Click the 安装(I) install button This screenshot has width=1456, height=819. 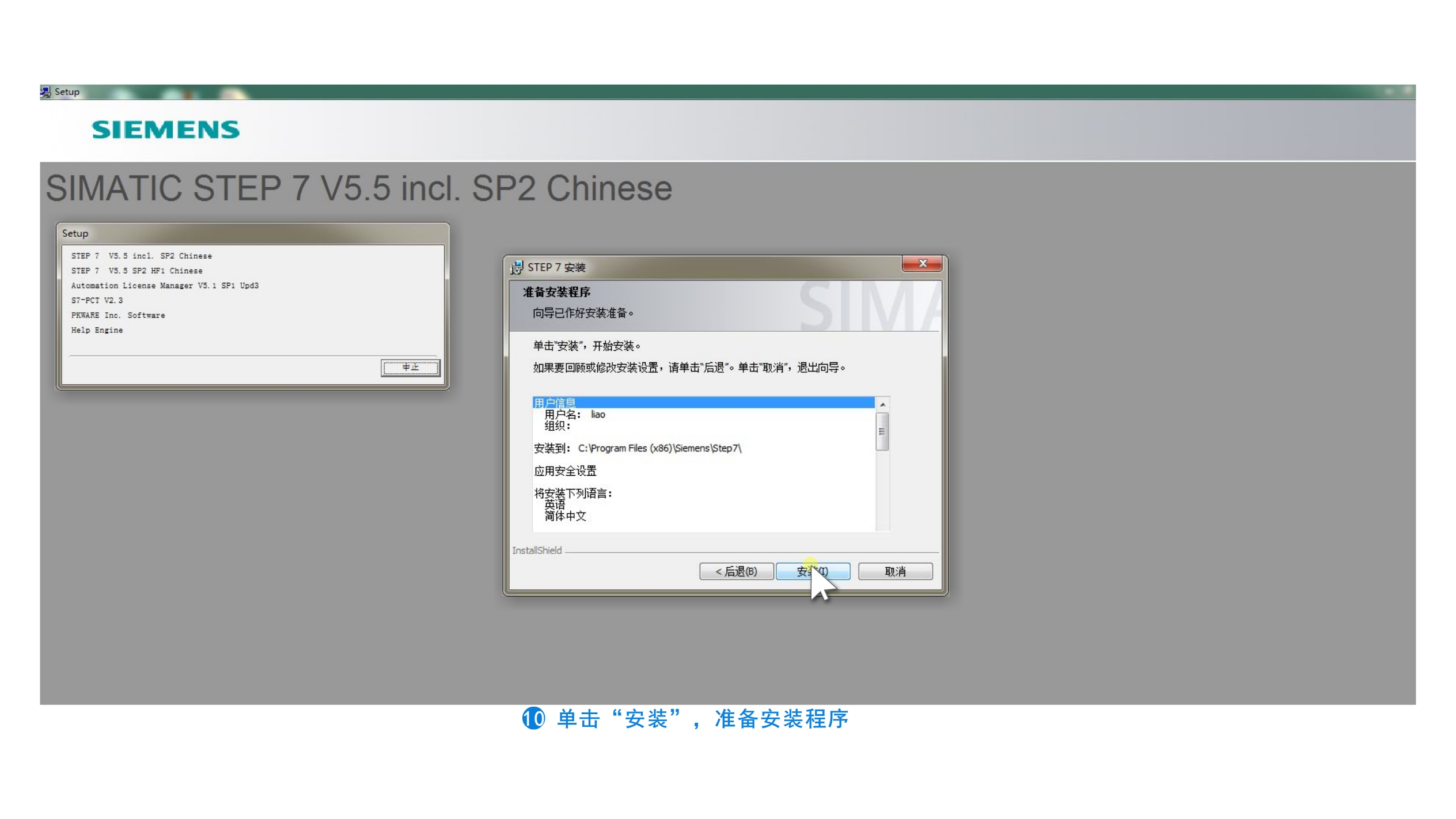click(x=812, y=571)
